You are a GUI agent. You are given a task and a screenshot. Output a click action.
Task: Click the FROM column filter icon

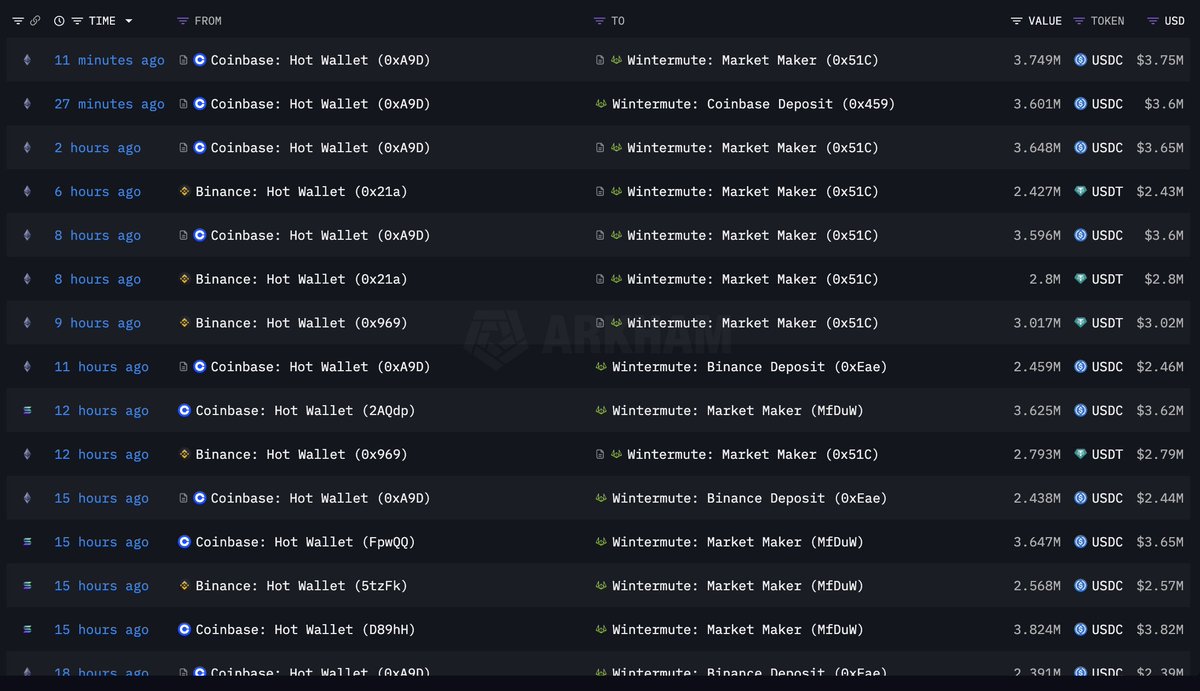click(182, 21)
